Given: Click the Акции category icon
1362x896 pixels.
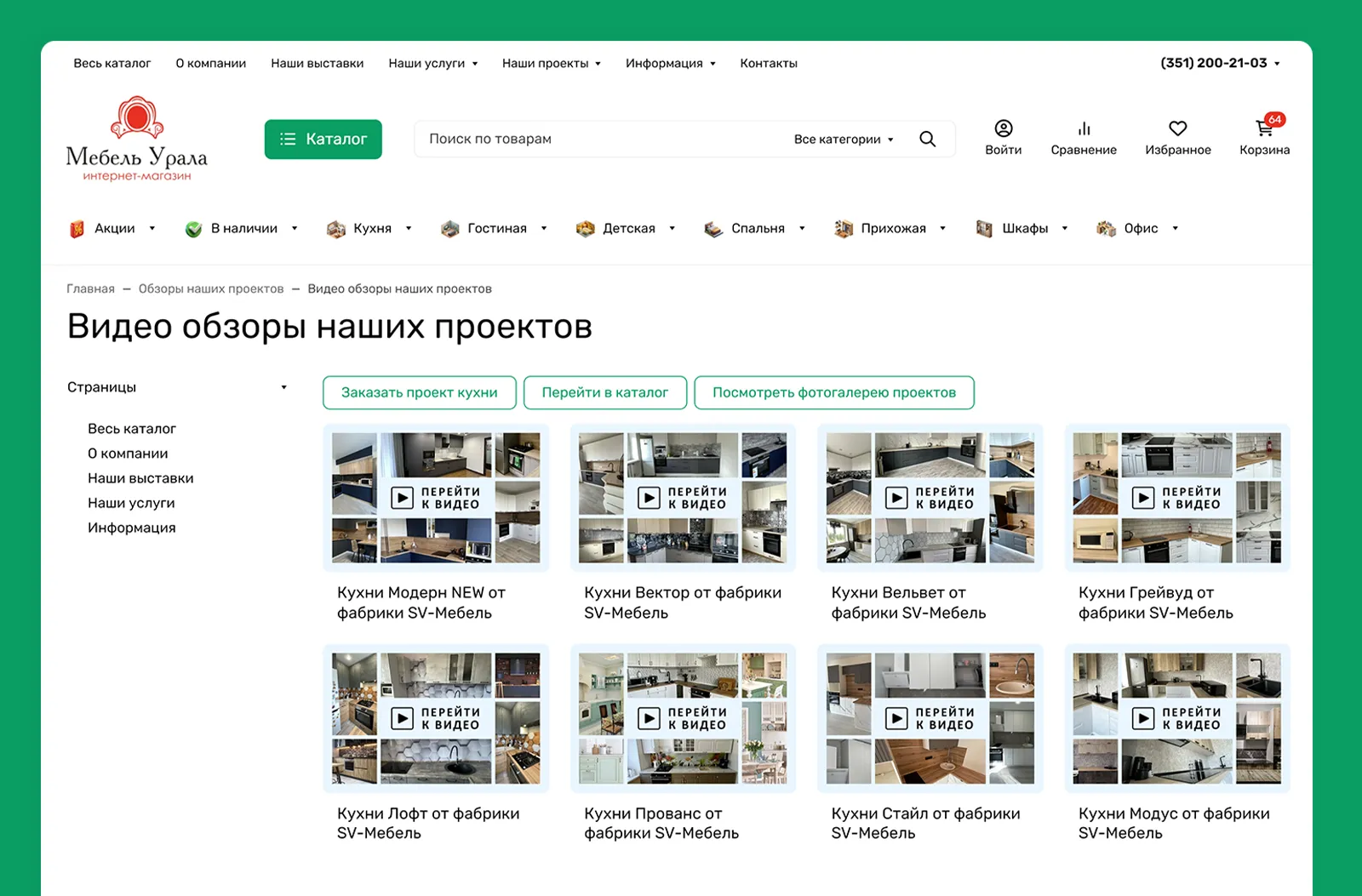Looking at the screenshot, I should click(77, 229).
